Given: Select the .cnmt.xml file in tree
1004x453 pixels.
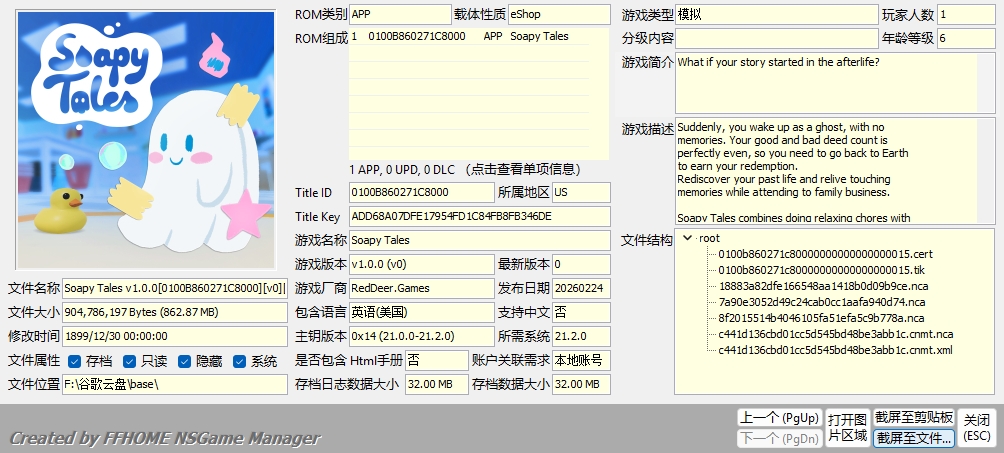Looking at the screenshot, I should tap(835, 350).
